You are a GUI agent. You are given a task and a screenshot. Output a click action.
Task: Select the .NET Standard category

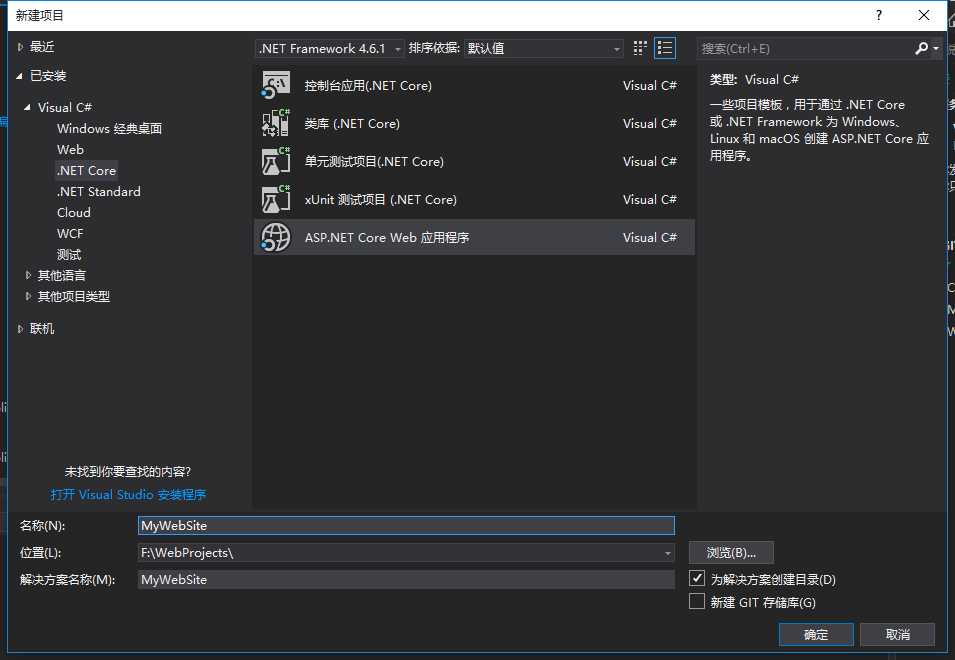click(99, 192)
